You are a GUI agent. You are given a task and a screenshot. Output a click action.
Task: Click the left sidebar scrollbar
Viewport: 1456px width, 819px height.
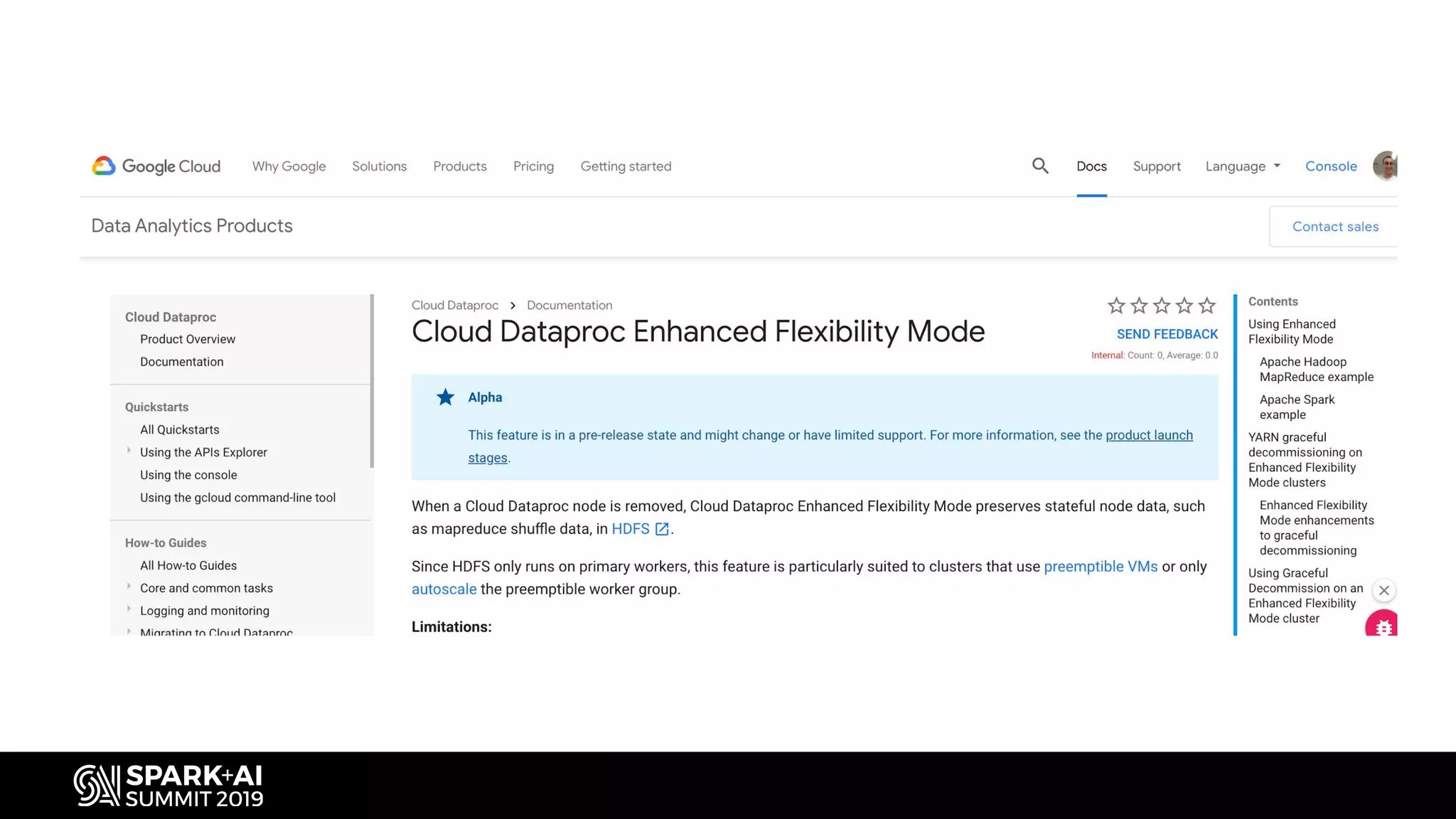(x=372, y=381)
